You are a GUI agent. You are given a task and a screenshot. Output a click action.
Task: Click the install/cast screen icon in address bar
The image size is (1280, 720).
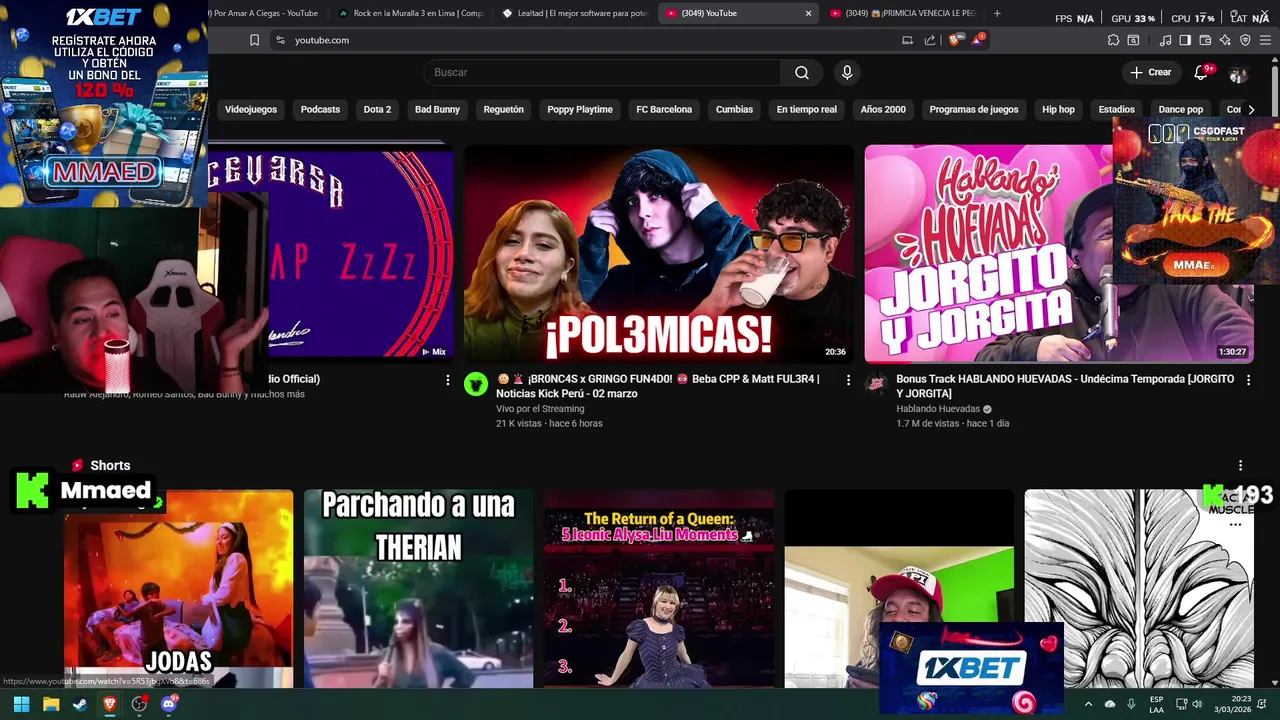[907, 40]
